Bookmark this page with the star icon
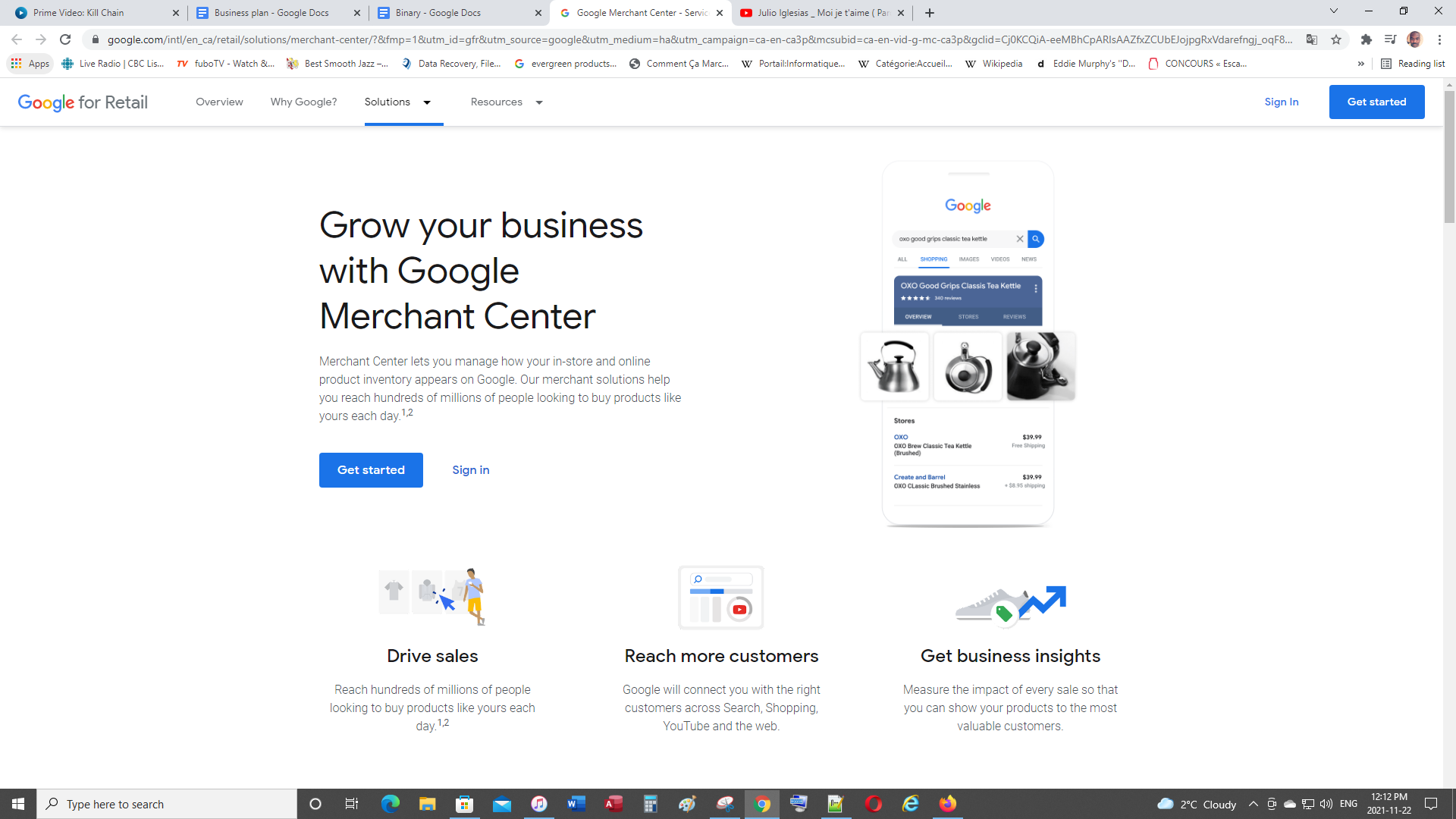 (x=1336, y=39)
